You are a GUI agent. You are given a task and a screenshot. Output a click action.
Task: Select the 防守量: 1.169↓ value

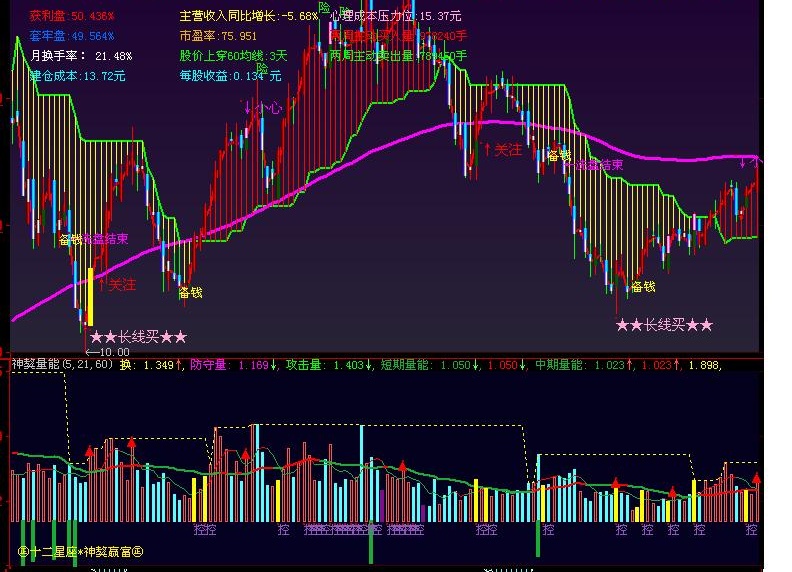[233, 364]
